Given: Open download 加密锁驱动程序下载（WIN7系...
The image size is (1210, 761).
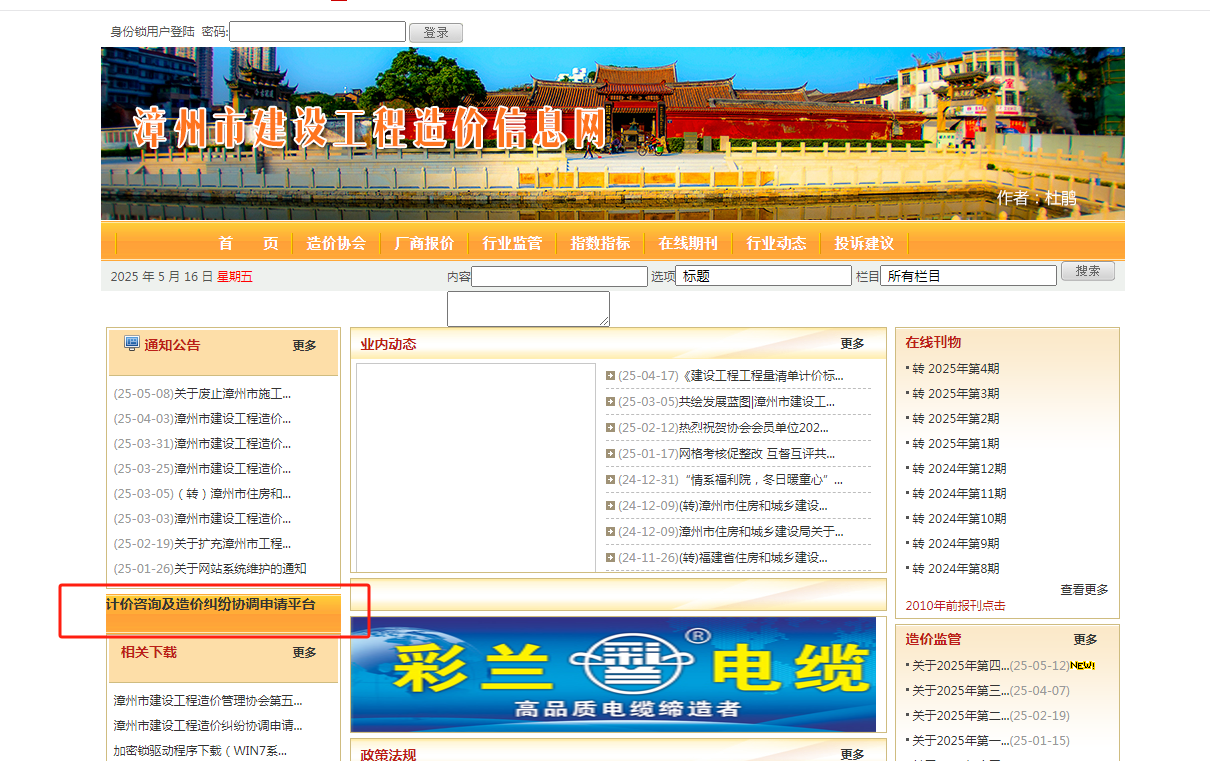Looking at the screenshot, I should [200, 751].
